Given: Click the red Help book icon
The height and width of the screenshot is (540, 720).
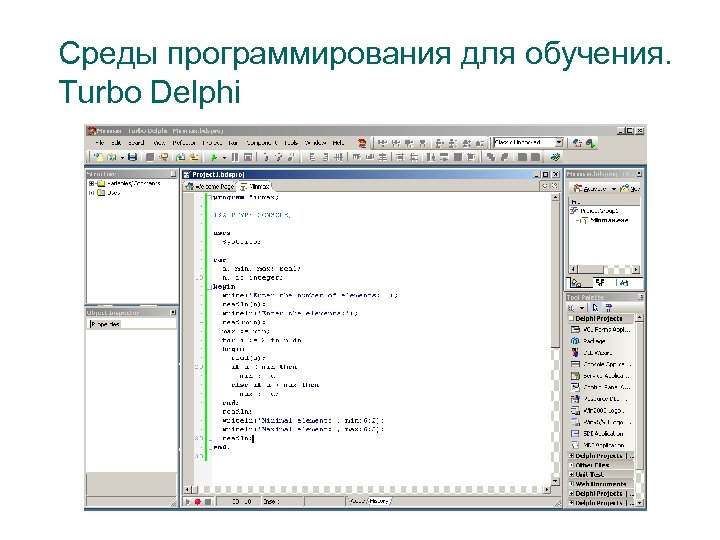Looking at the screenshot, I should (362, 143).
